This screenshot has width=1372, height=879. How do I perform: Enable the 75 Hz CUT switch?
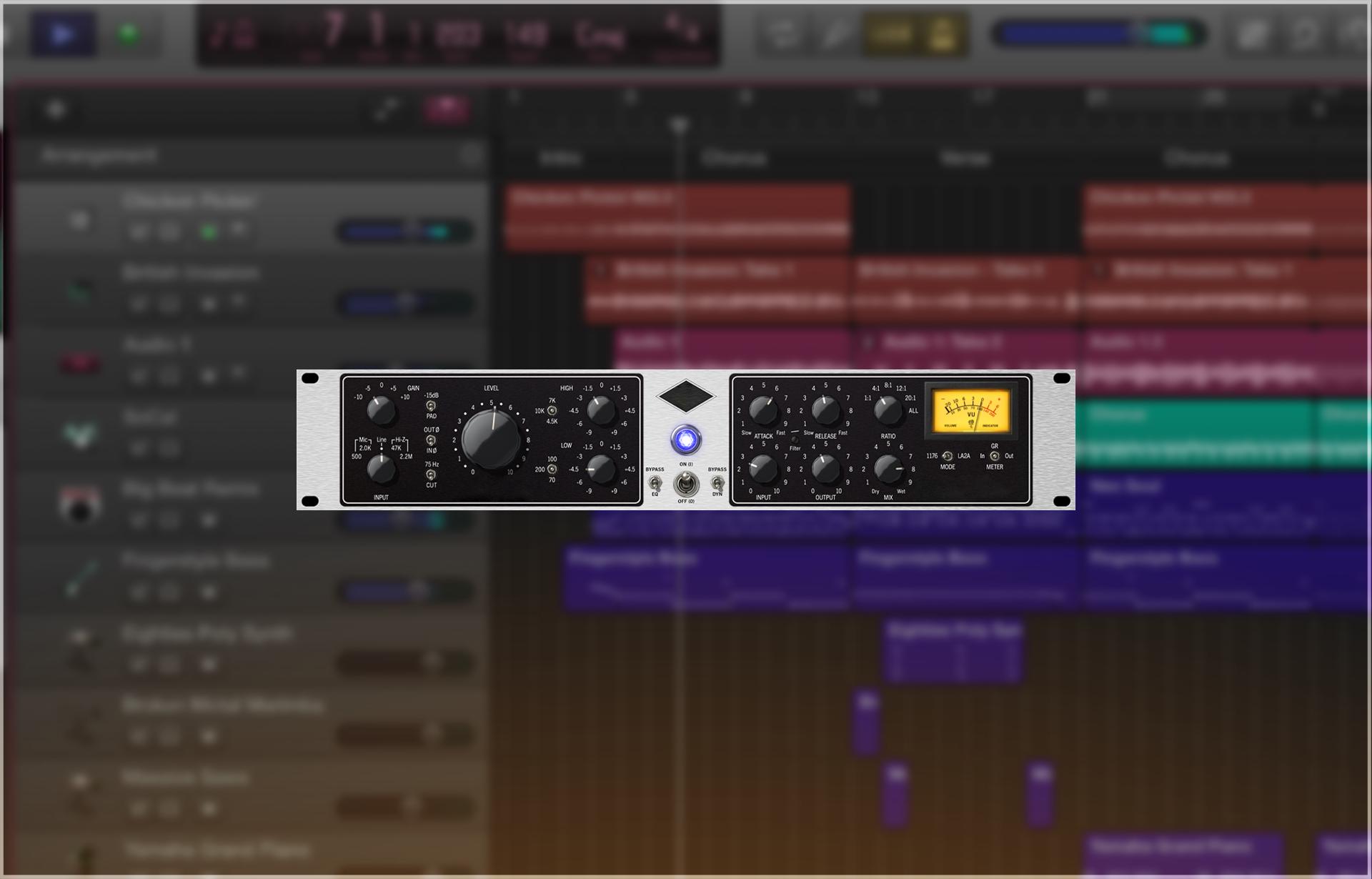[x=431, y=475]
